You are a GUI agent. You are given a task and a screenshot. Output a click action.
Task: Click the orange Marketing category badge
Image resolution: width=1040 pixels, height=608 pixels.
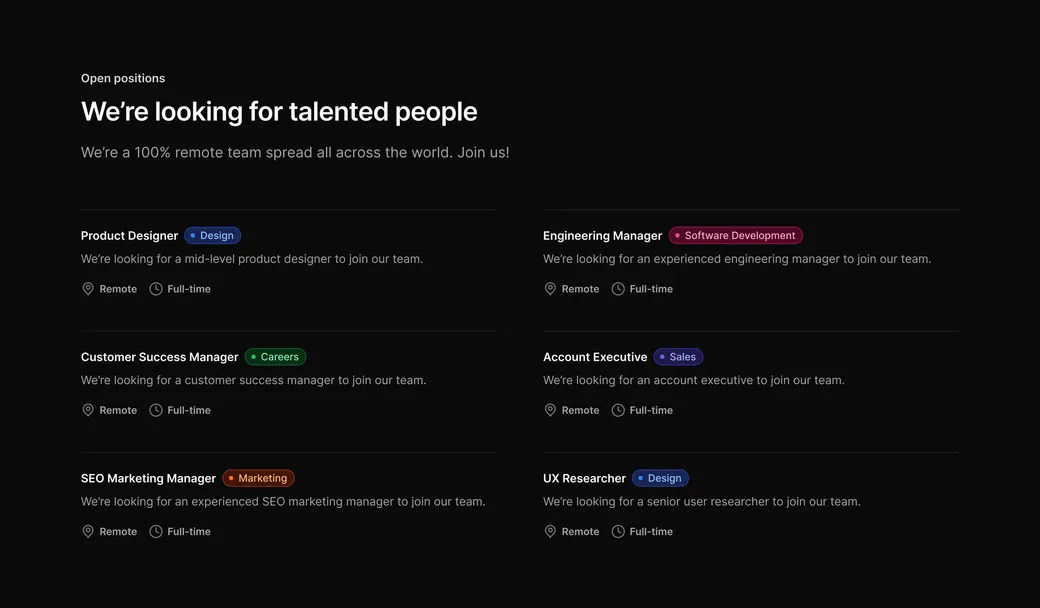[258, 478]
